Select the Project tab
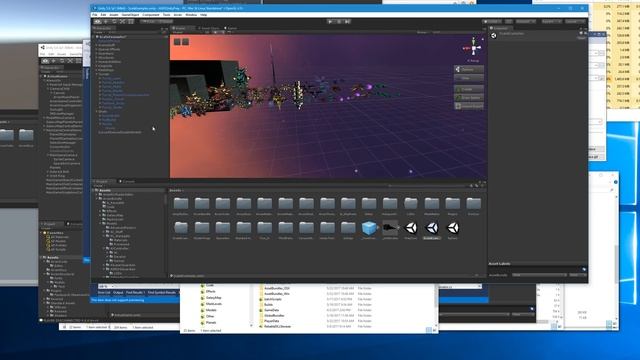 102,181
